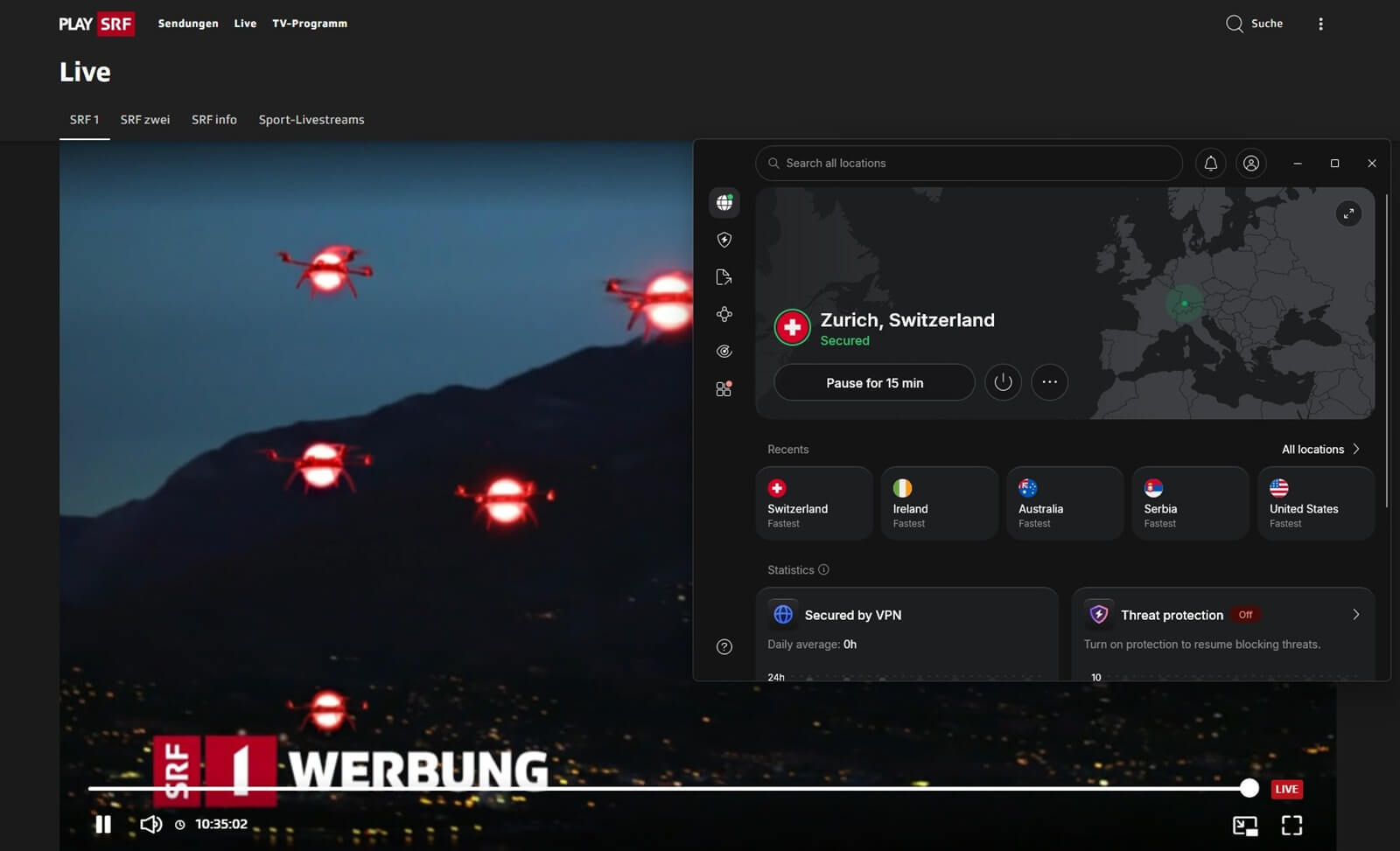Open TV-Programm in the header

(x=310, y=24)
